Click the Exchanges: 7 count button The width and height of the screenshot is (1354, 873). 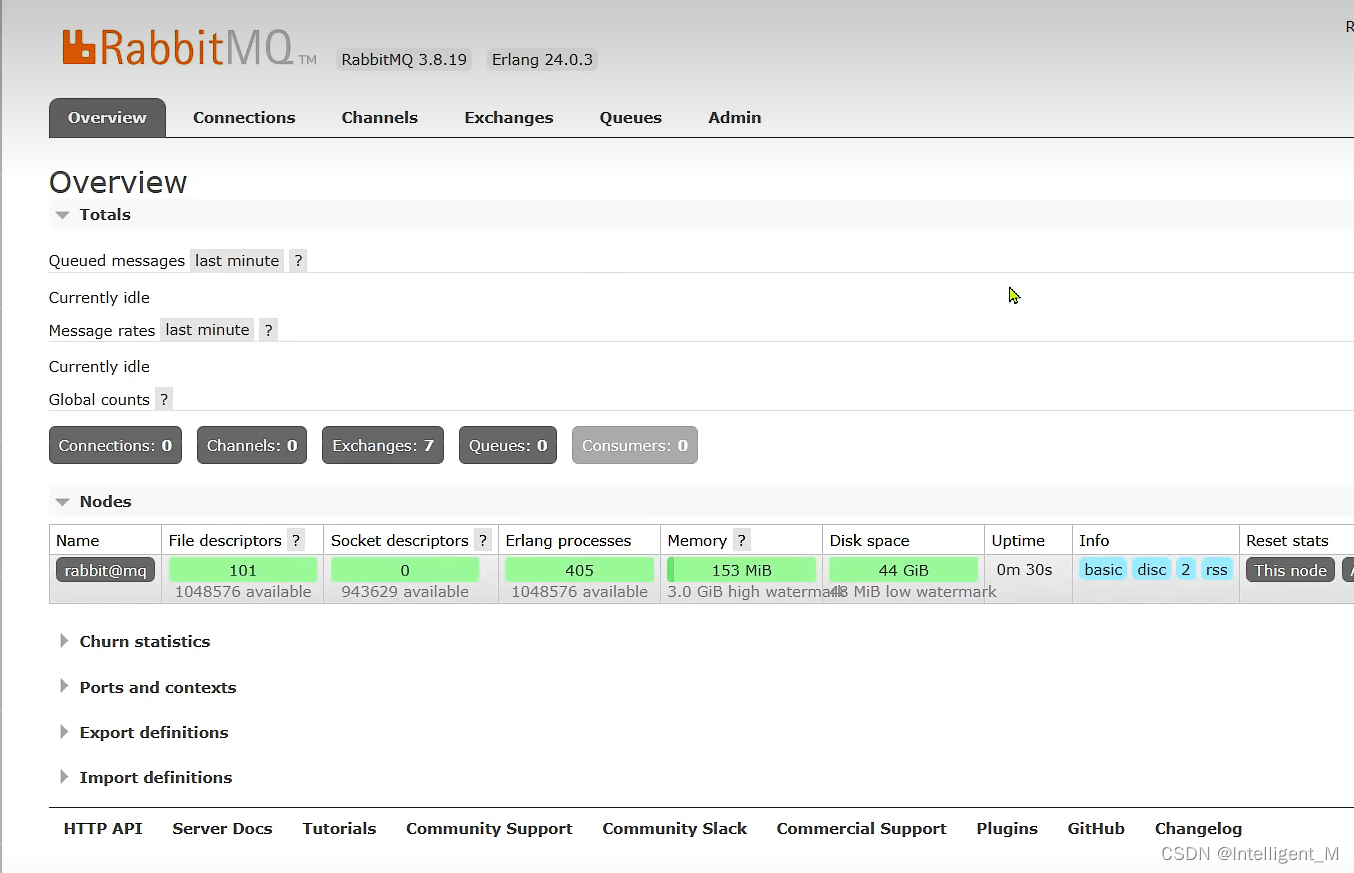383,446
